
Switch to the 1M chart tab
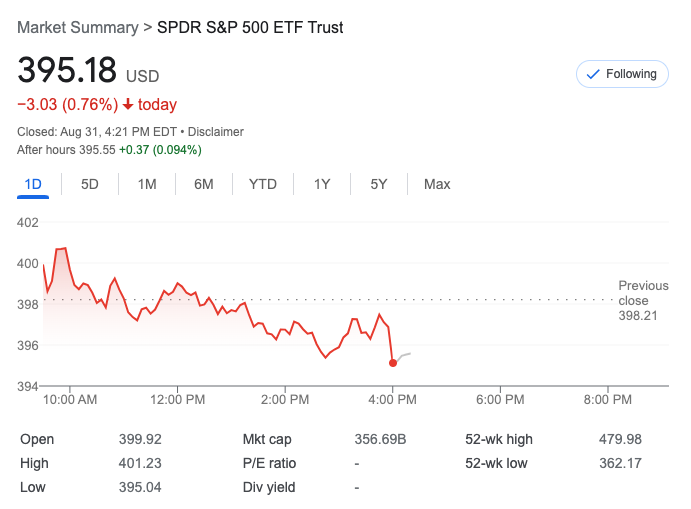[147, 184]
